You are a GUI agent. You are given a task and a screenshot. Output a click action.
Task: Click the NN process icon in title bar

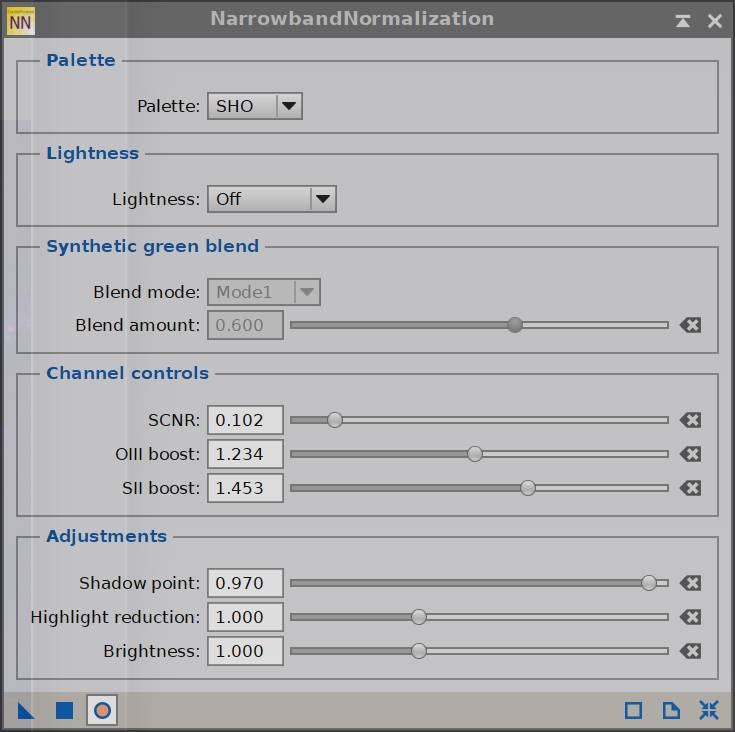click(x=20, y=21)
